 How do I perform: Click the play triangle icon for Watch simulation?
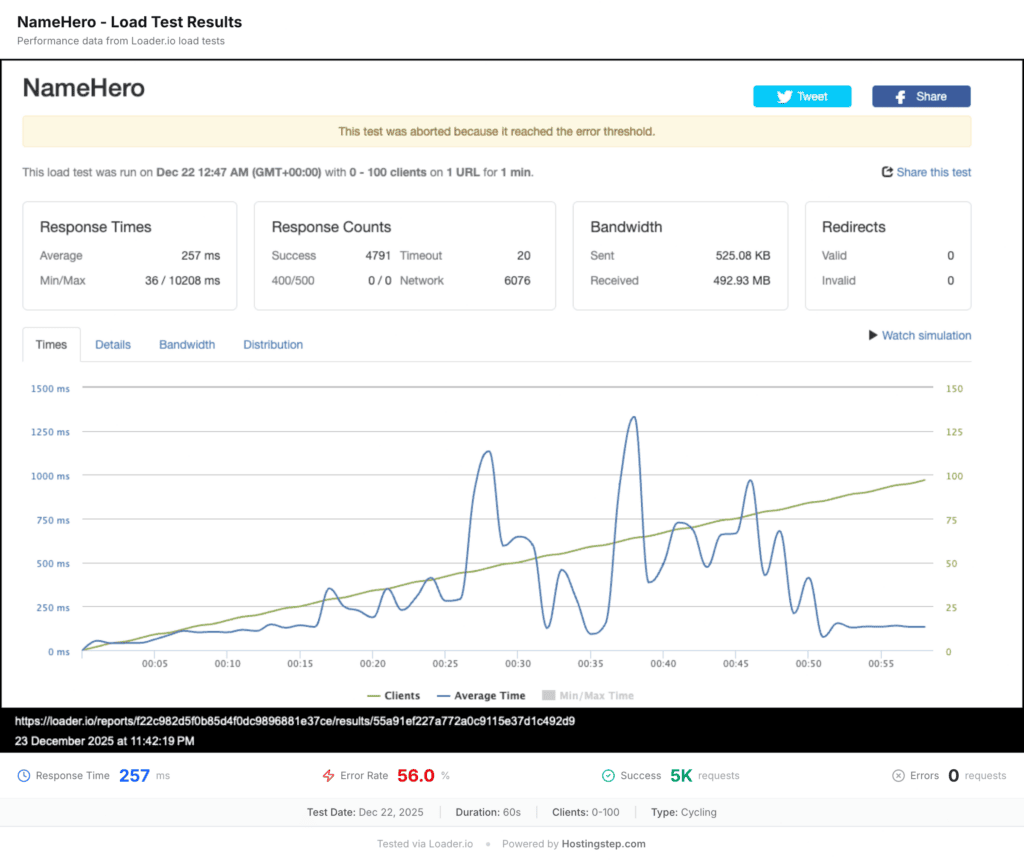pyautogui.click(x=872, y=335)
